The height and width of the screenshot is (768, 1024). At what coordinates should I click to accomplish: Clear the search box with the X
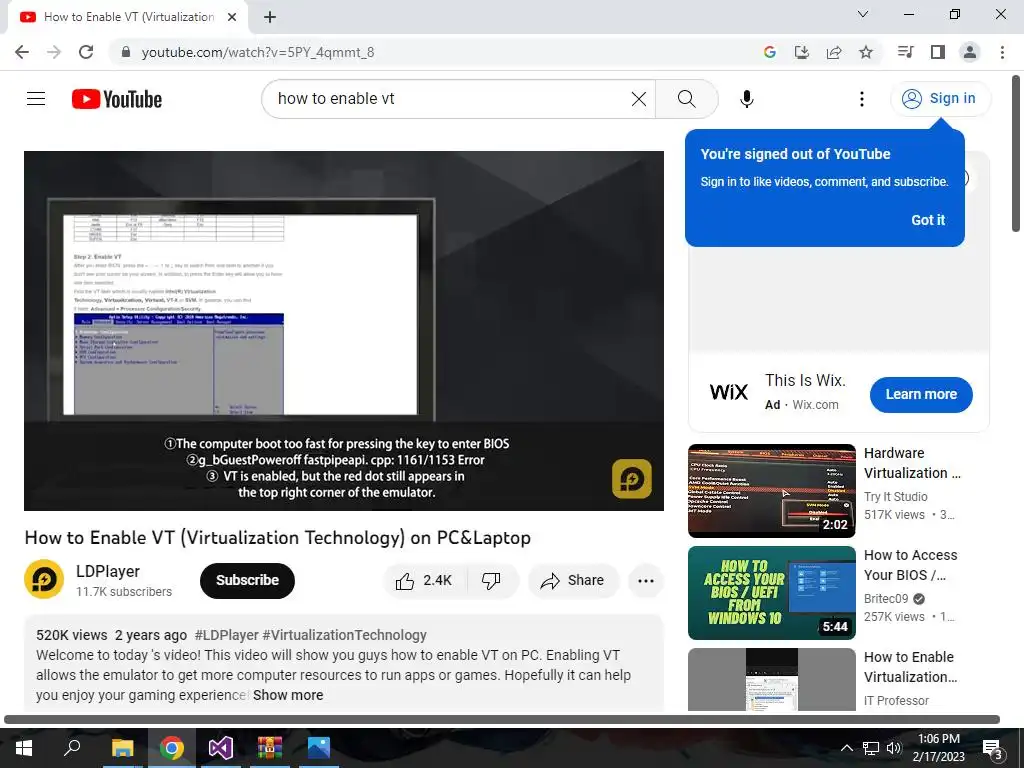coord(639,99)
